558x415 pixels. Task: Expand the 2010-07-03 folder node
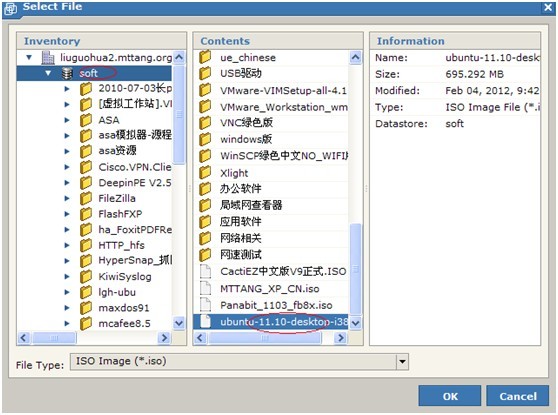[x=67, y=89]
